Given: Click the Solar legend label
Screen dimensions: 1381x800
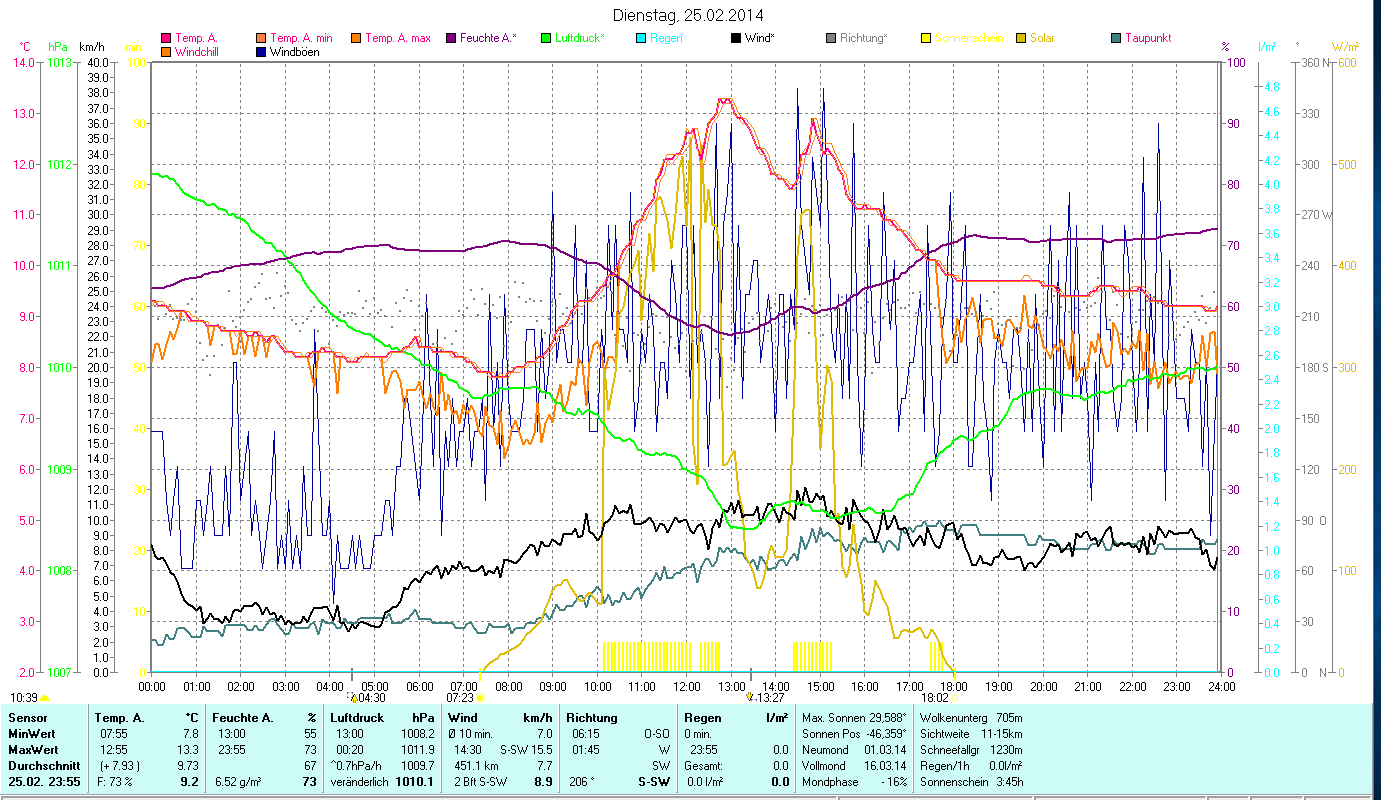Looking at the screenshot, I should point(1042,39).
